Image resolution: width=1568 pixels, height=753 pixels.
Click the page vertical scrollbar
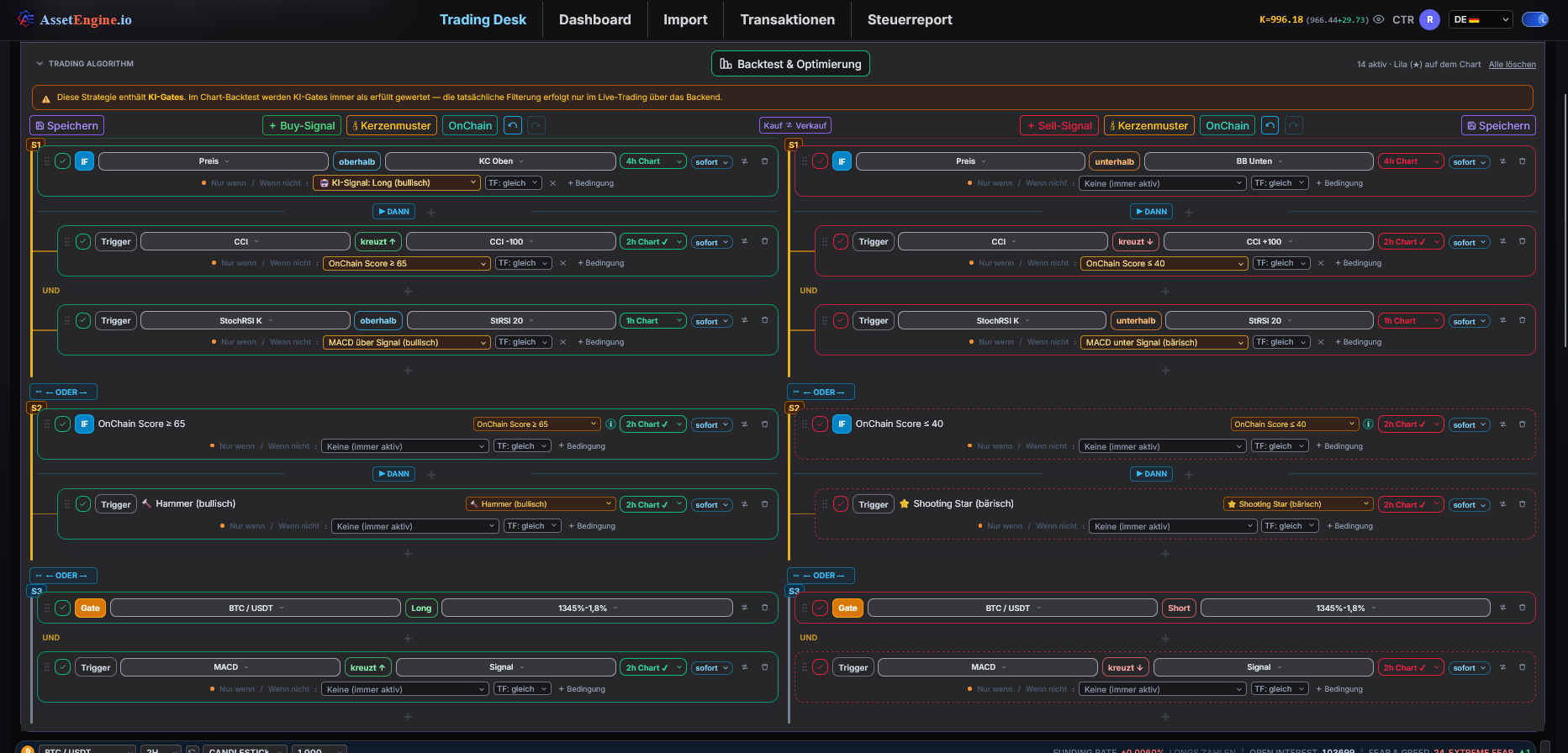pos(1564,220)
